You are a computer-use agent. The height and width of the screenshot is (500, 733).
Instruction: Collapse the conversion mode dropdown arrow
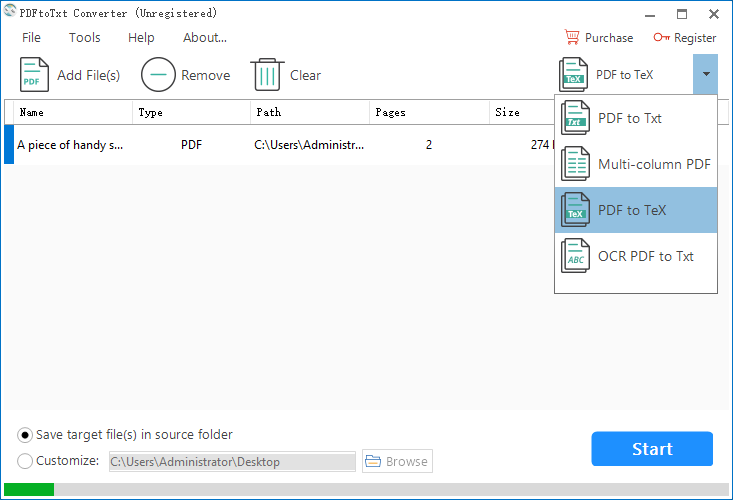[x=706, y=74]
